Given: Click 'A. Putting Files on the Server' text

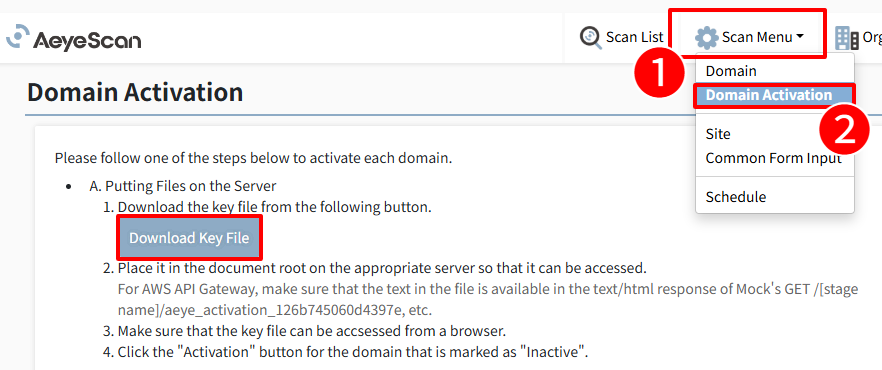Looking at the screenshot, I should click(182, 186).
